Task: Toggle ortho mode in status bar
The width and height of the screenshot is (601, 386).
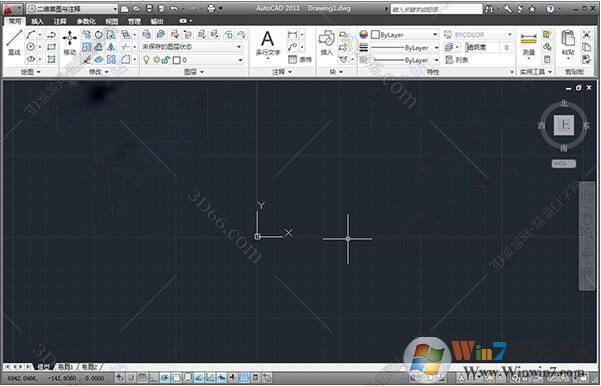Action: [153, 378]
